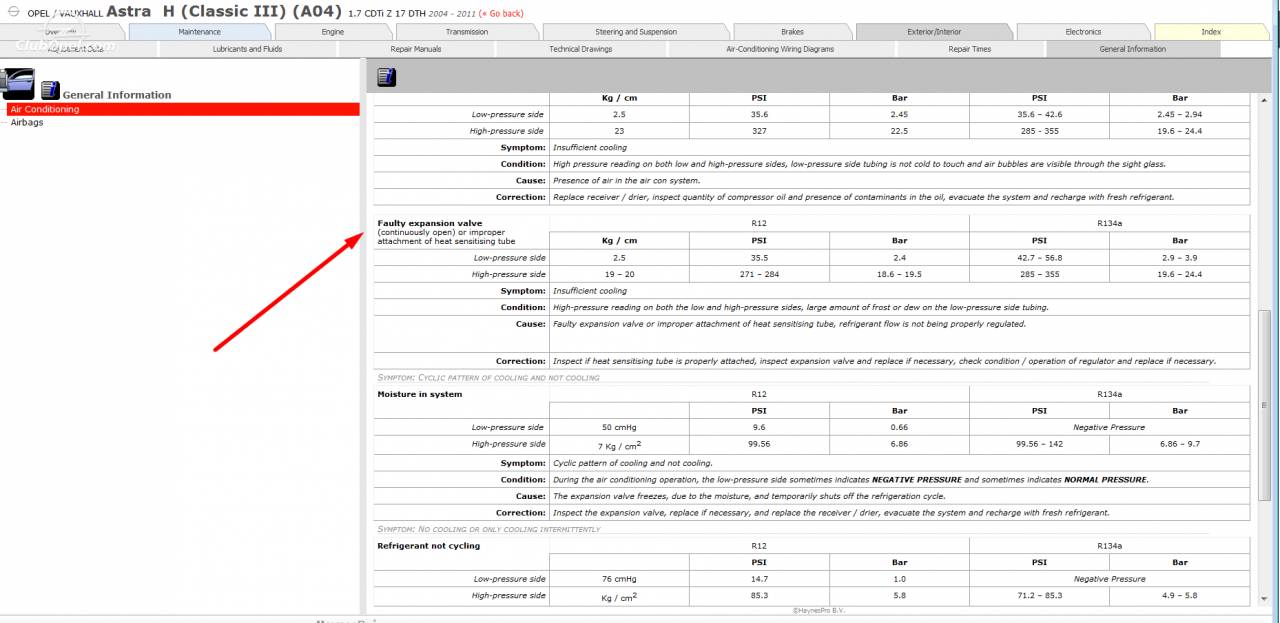
Task: Open the Index tab
Action: point(1211,32)
